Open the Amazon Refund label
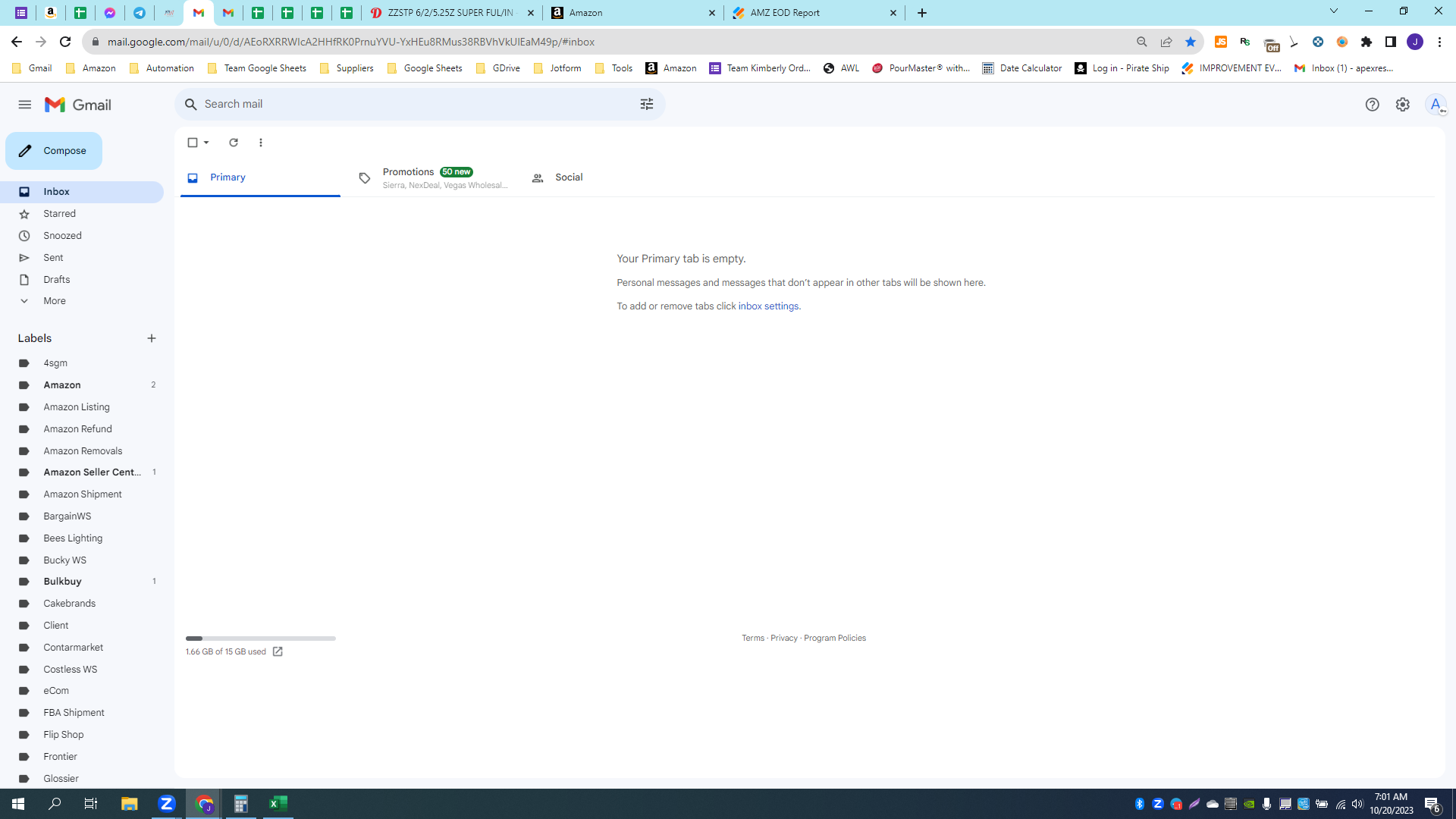This screenshot has height=819, width=1456. pos(82,429)
